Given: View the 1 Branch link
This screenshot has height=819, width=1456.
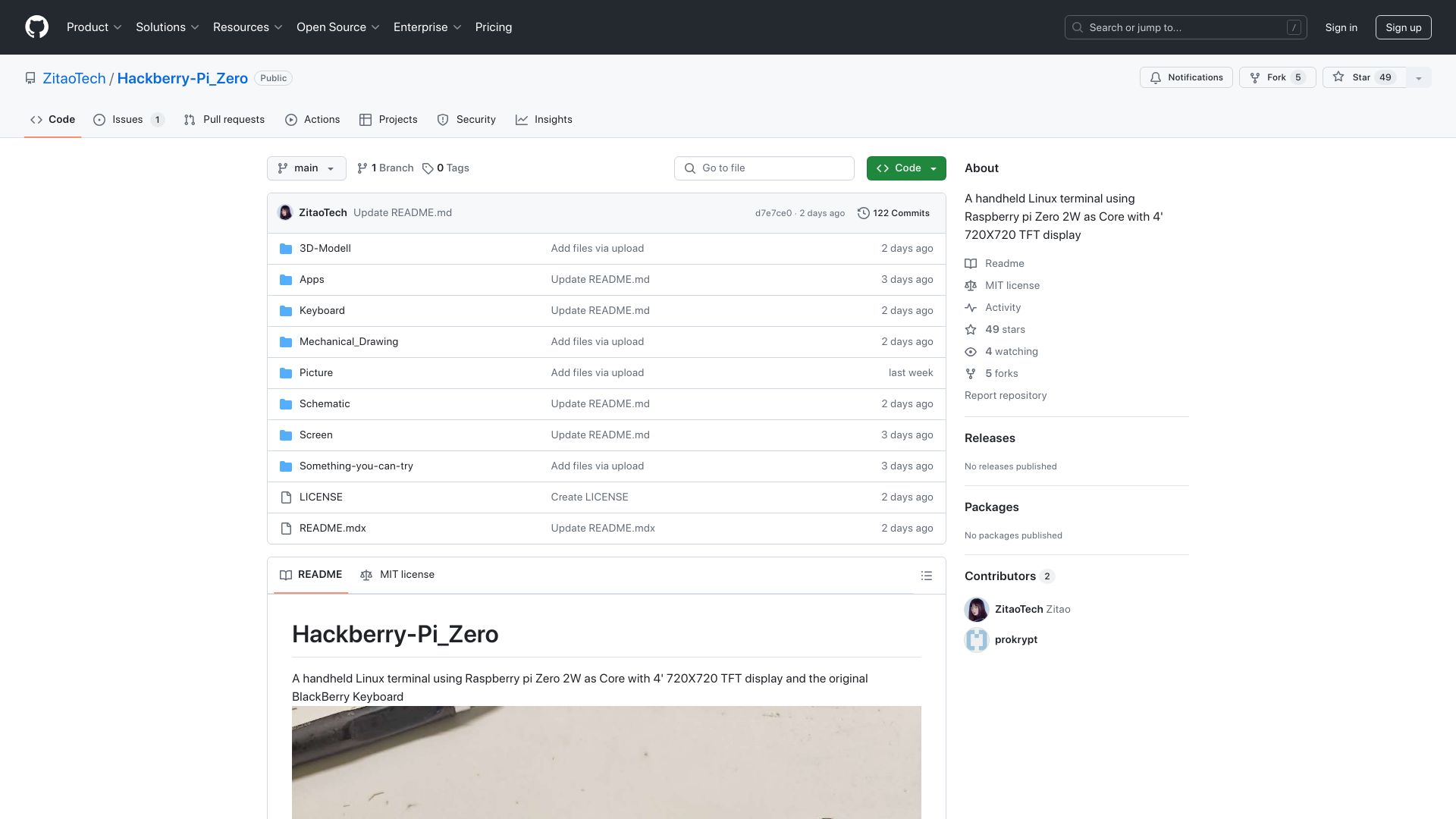Looking at the screenshot, I should (x=385, y=168).
